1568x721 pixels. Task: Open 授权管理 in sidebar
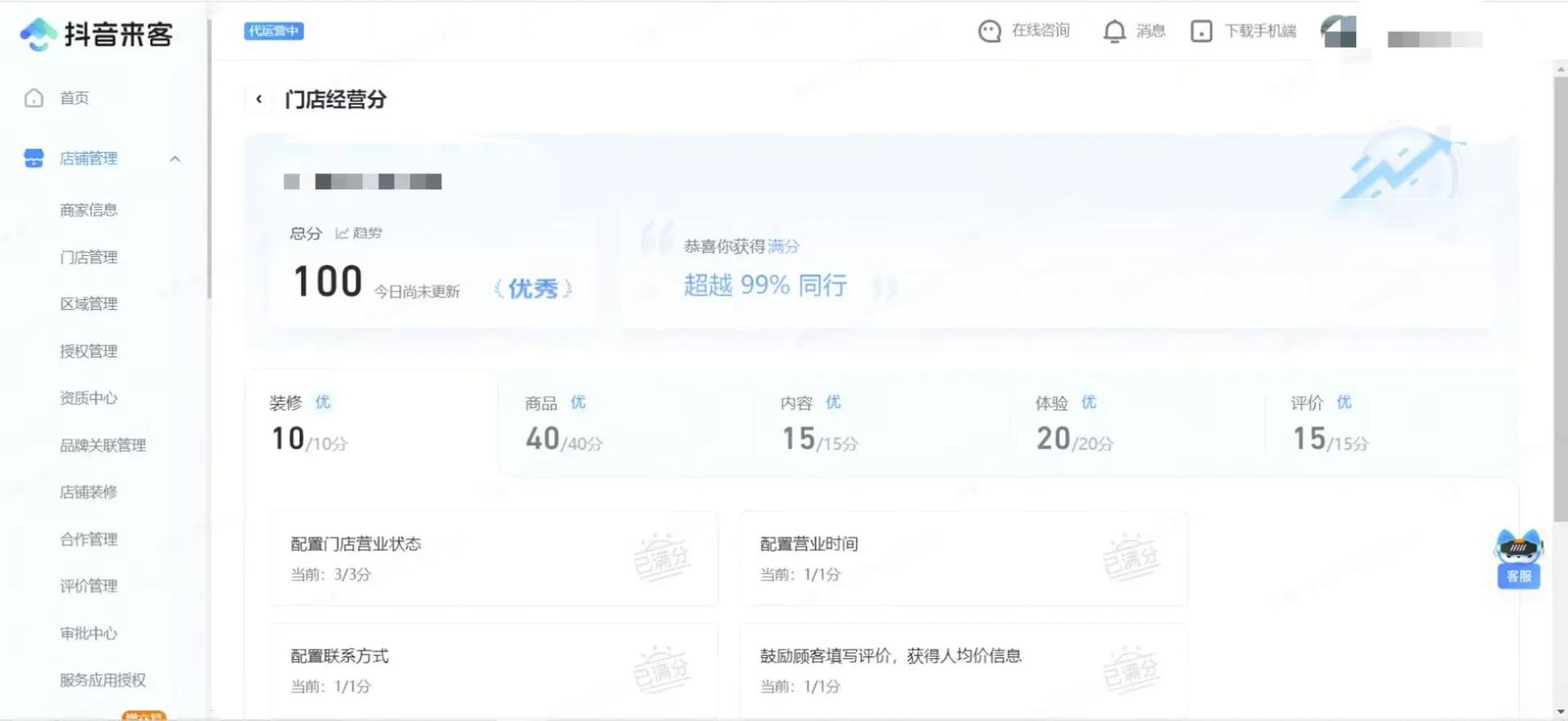click(x=88, y=351)
